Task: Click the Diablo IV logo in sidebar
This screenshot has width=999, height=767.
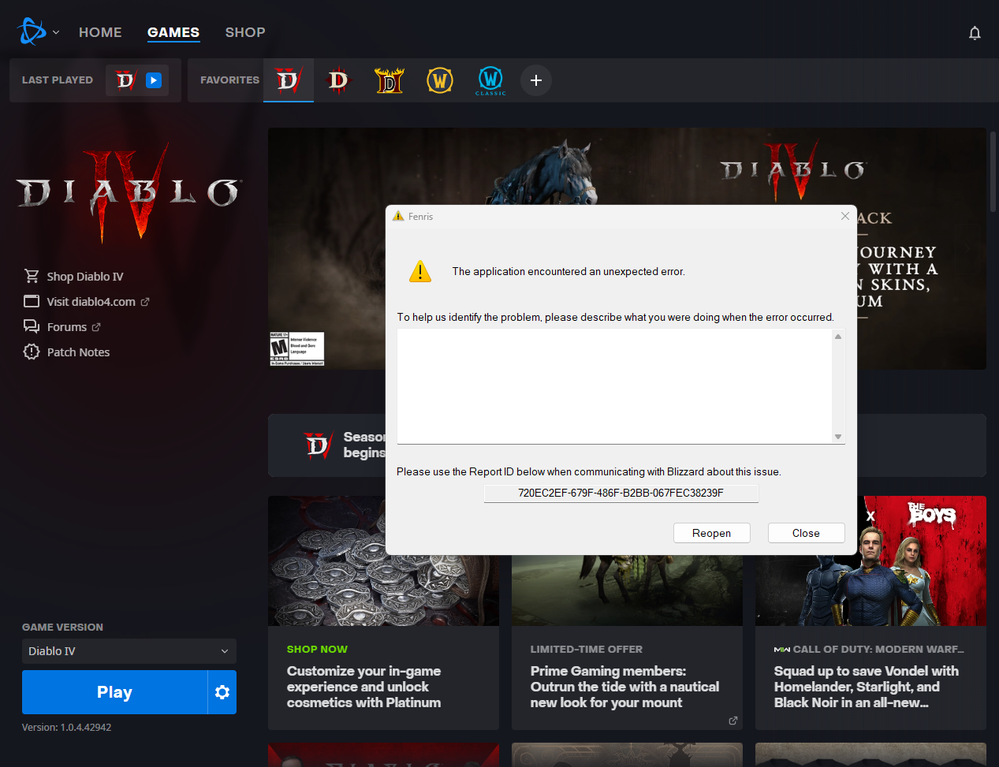Action: pos(129,192)
